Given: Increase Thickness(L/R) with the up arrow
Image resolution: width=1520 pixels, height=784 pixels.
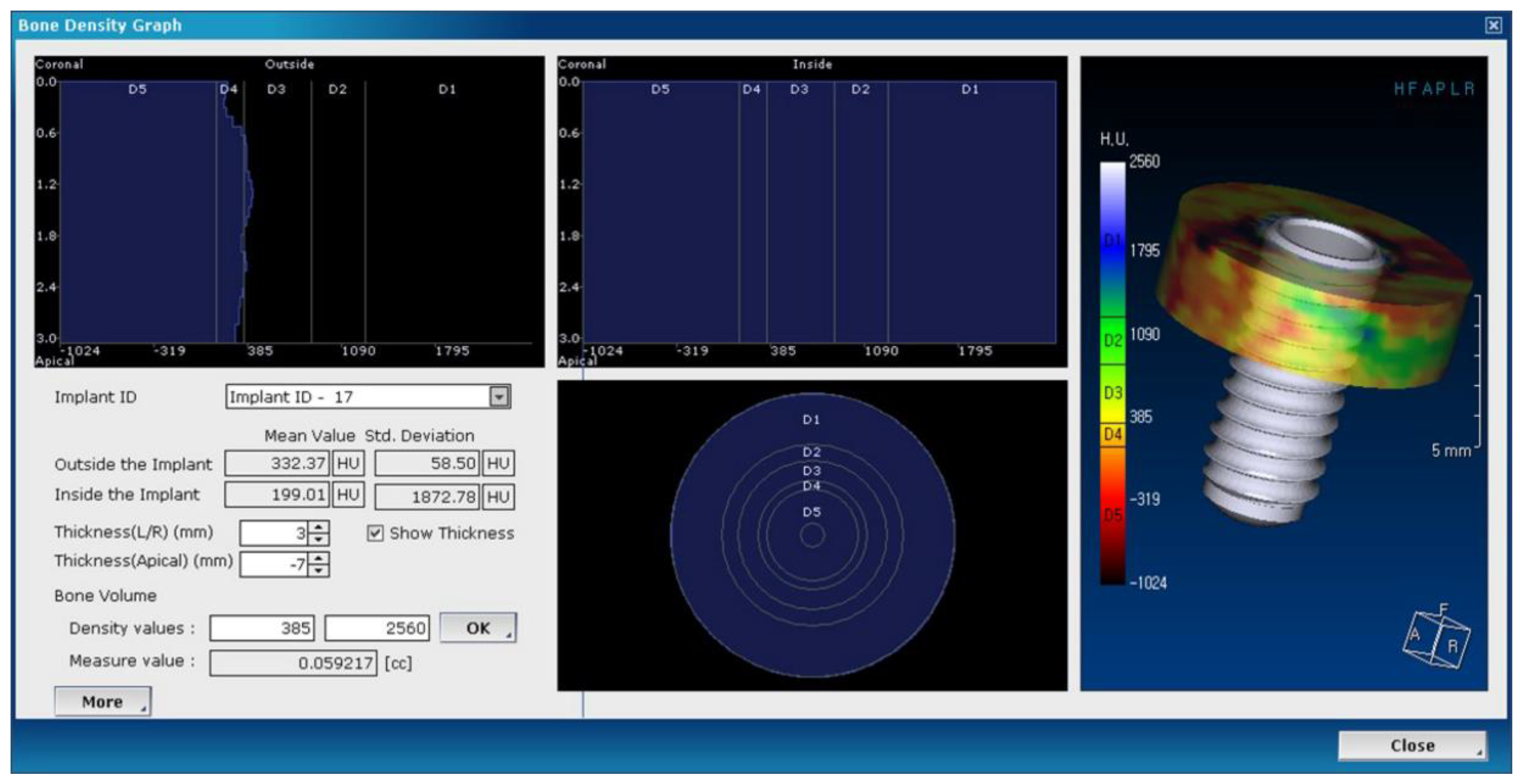Looking at the screenshot, I should [x=319, y=527].
